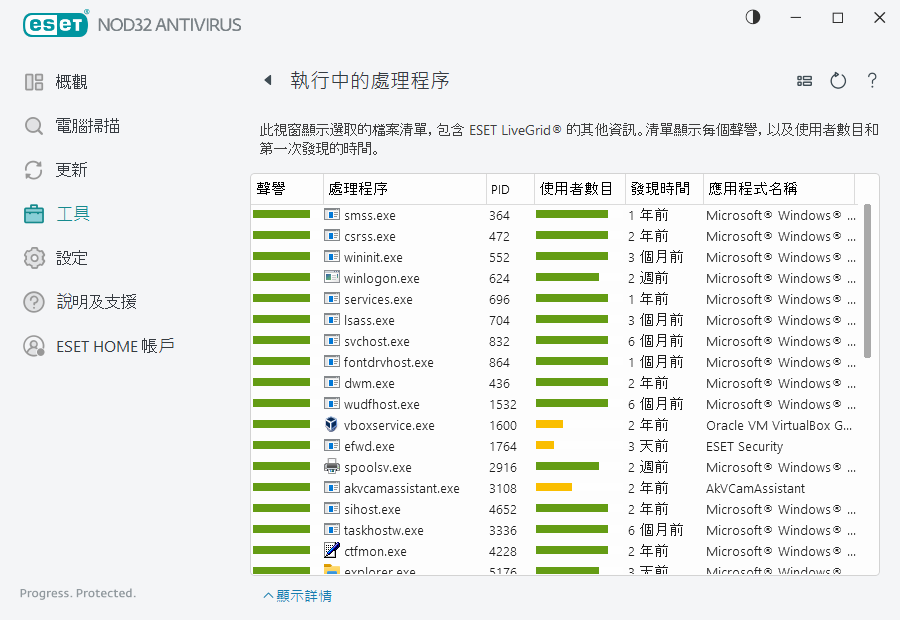The height and width of the screenshot is (620, 900).
Task: Click the process list vertical scrollbar
Action: click(867, 281)
